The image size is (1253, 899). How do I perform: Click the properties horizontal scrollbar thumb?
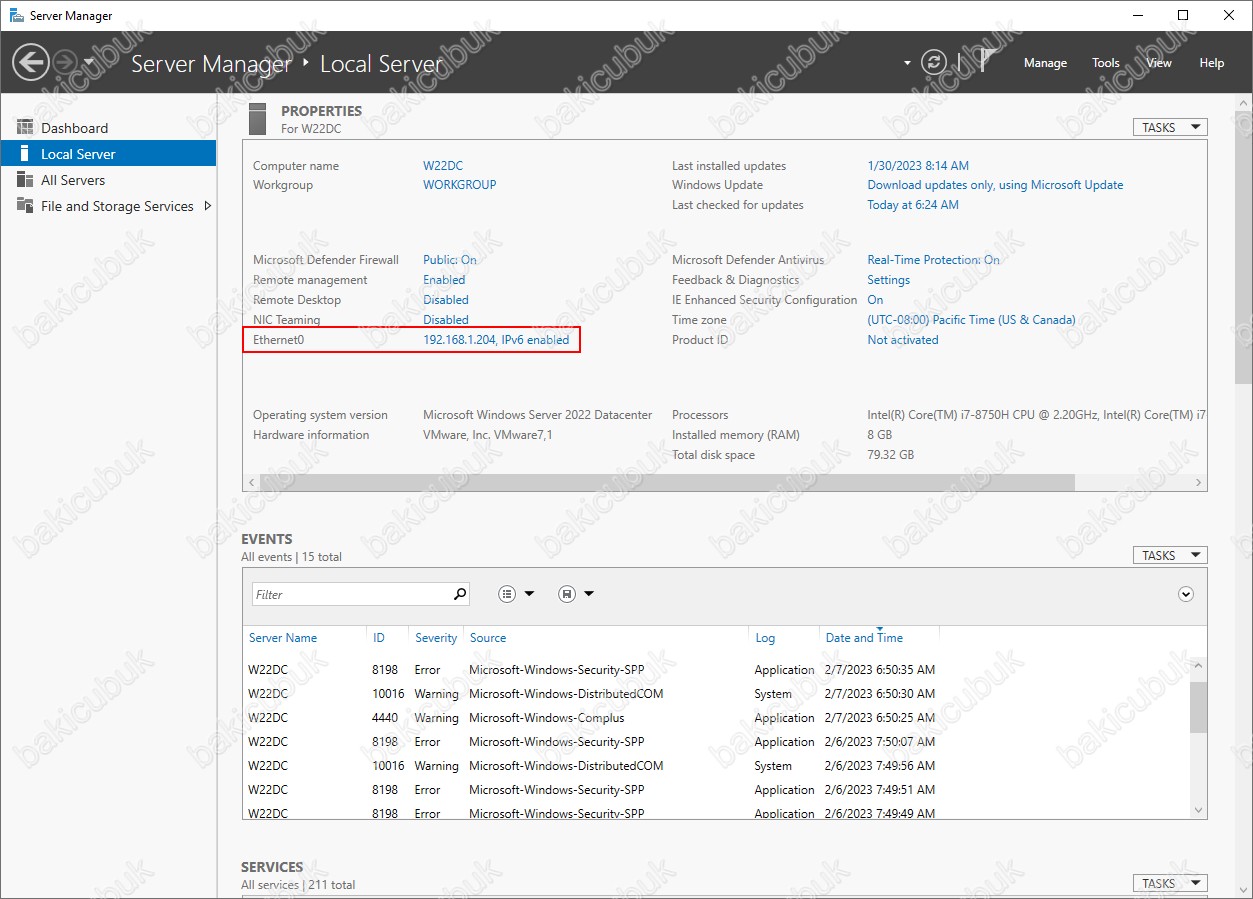[x=667, y=482]
